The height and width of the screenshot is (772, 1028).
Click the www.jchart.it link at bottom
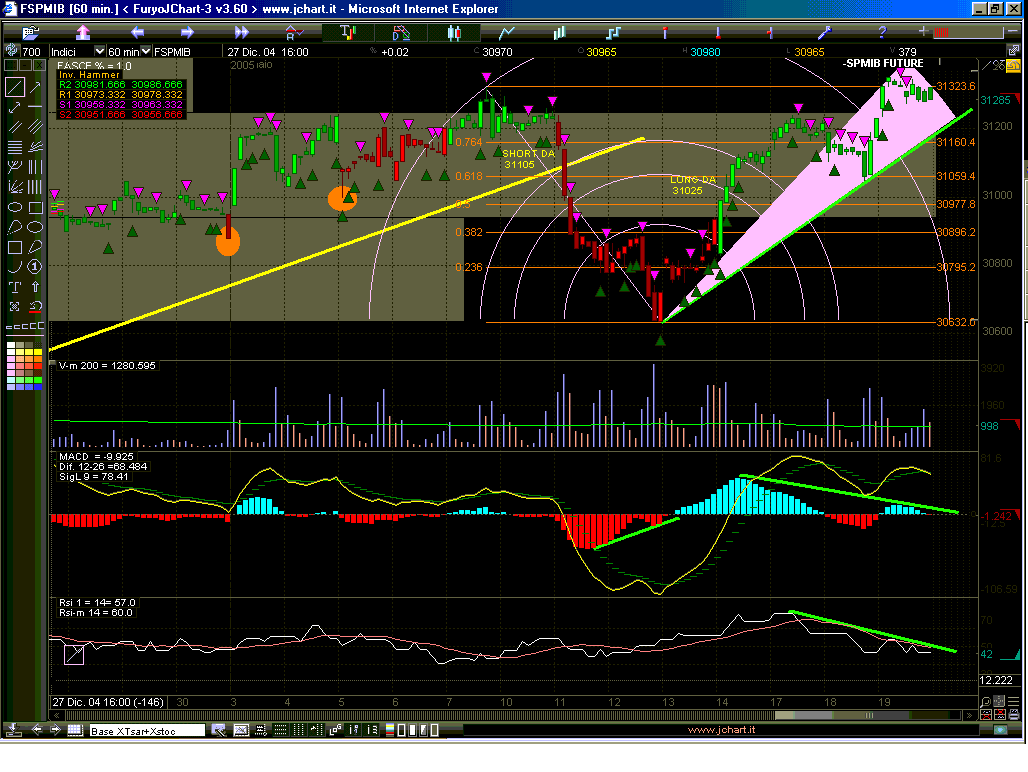click(721, 731)
